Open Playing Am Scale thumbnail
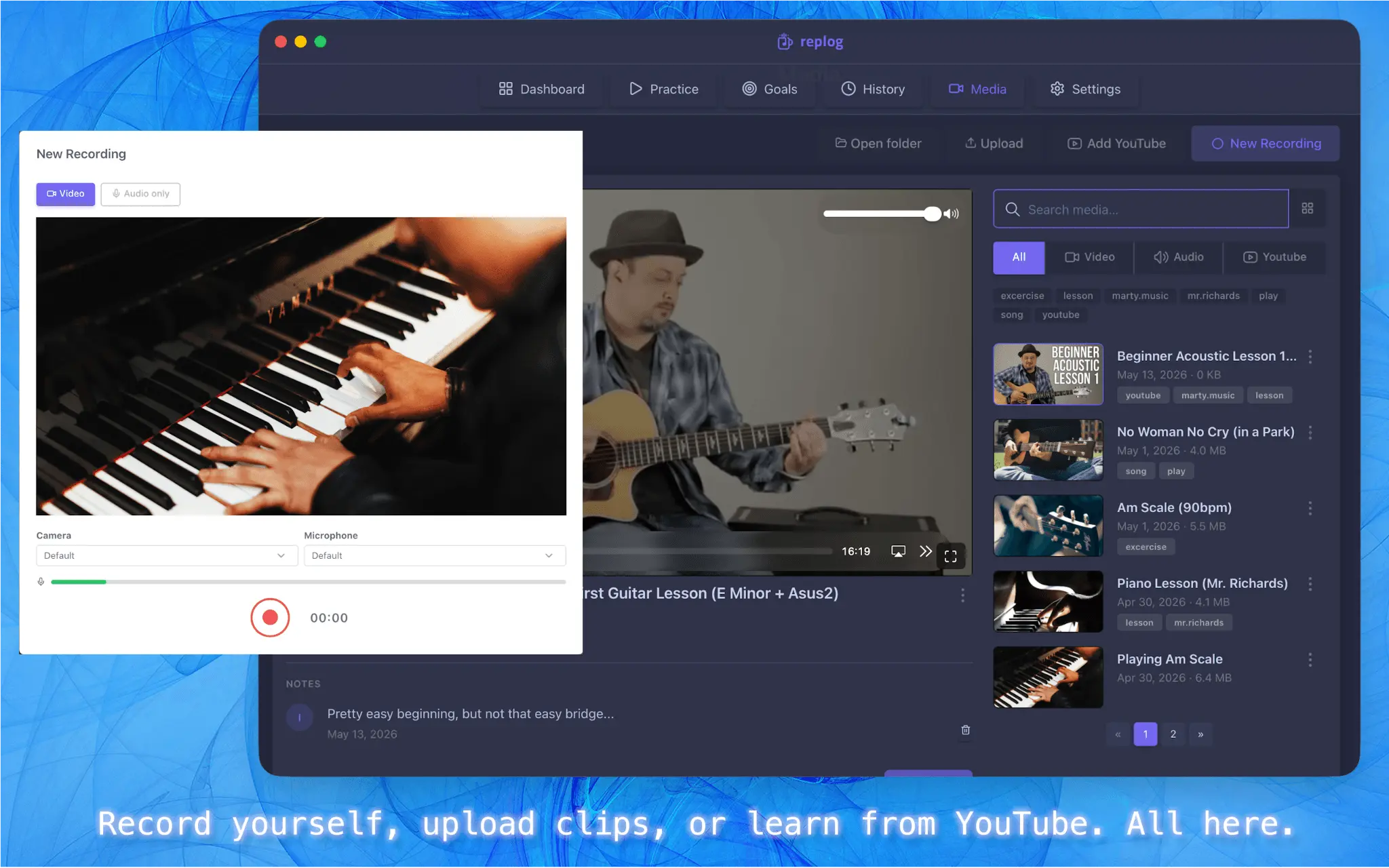Viewport: 1389px width, 868px height. (1048, 677)
